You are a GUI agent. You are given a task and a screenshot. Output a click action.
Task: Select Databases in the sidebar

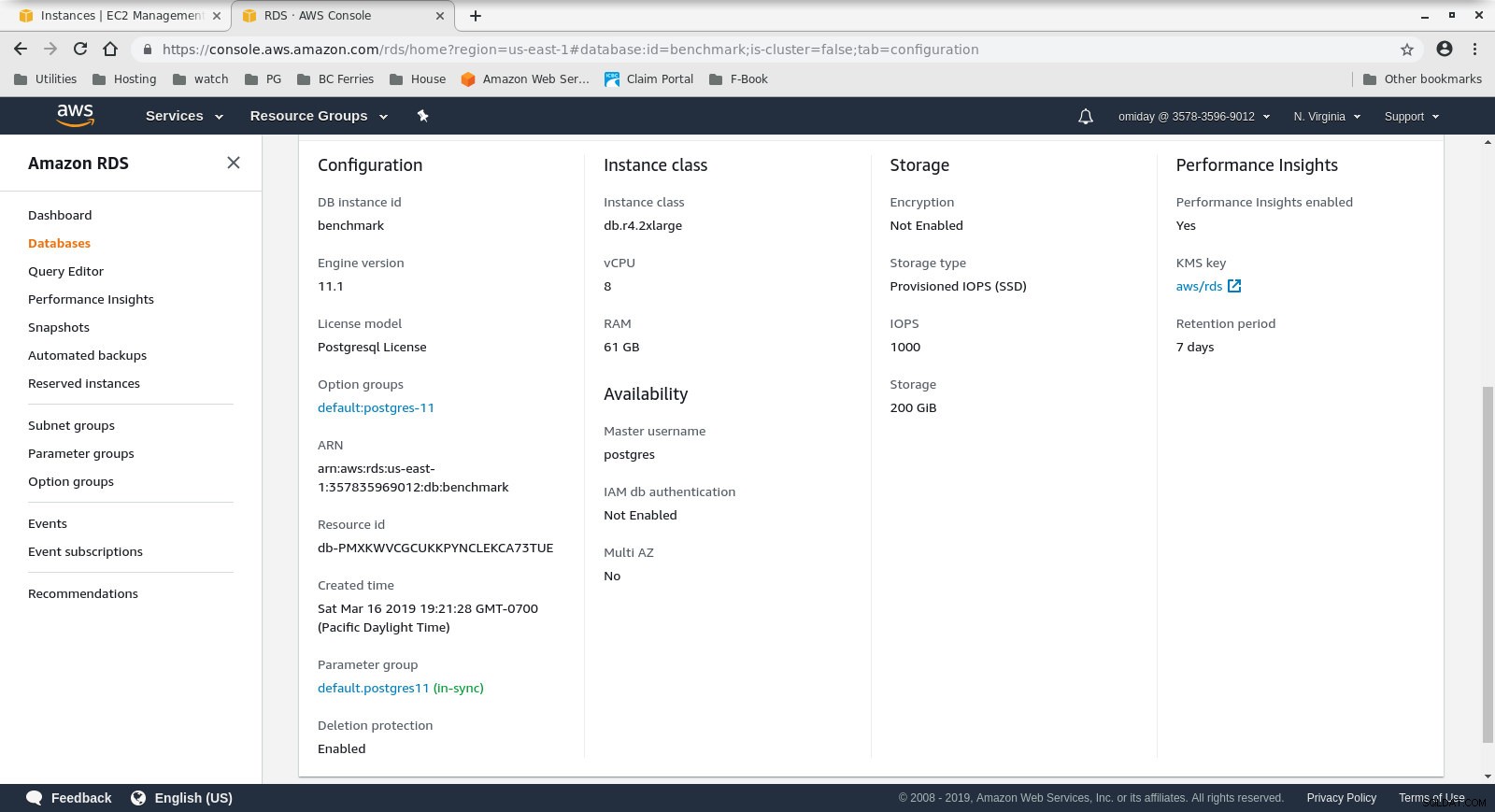click(x=59, y=243)
